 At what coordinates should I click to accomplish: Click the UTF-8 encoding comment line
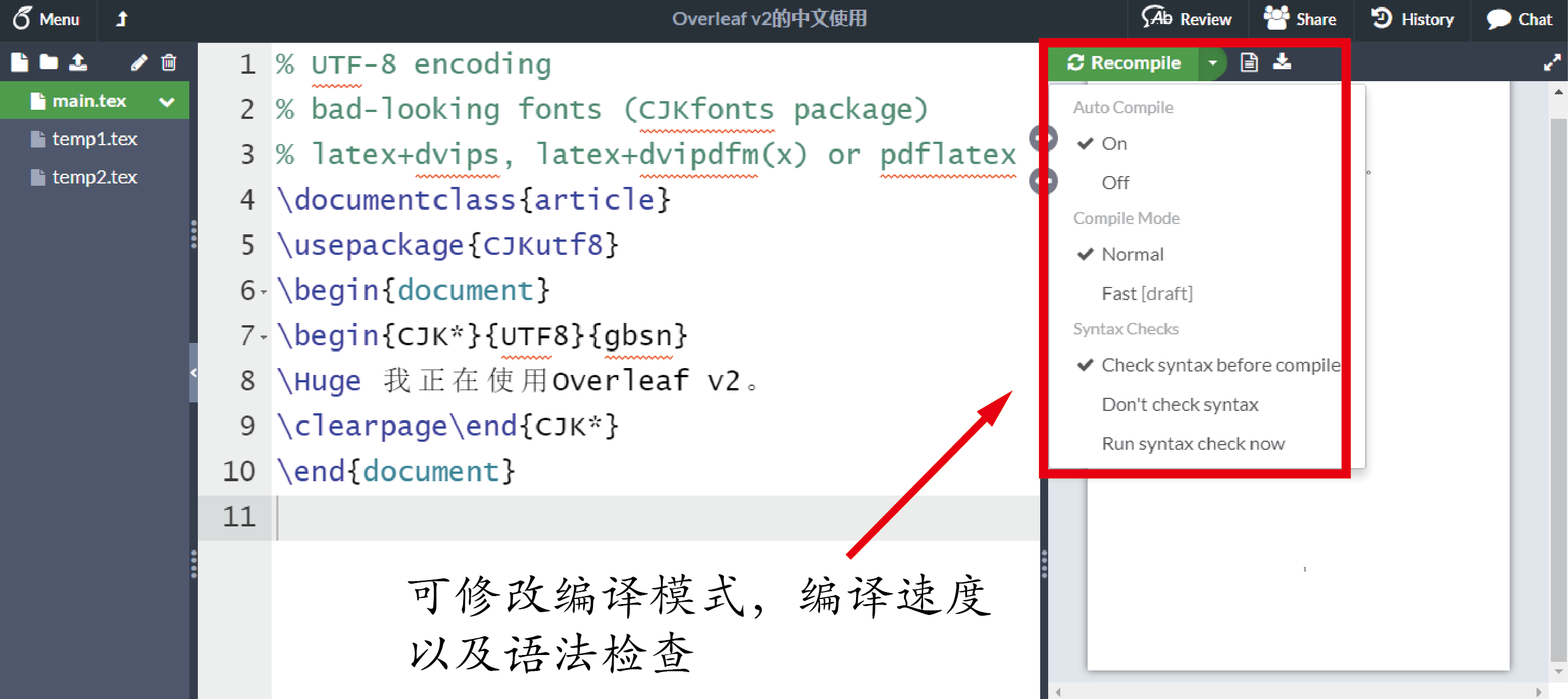[413, 65]
